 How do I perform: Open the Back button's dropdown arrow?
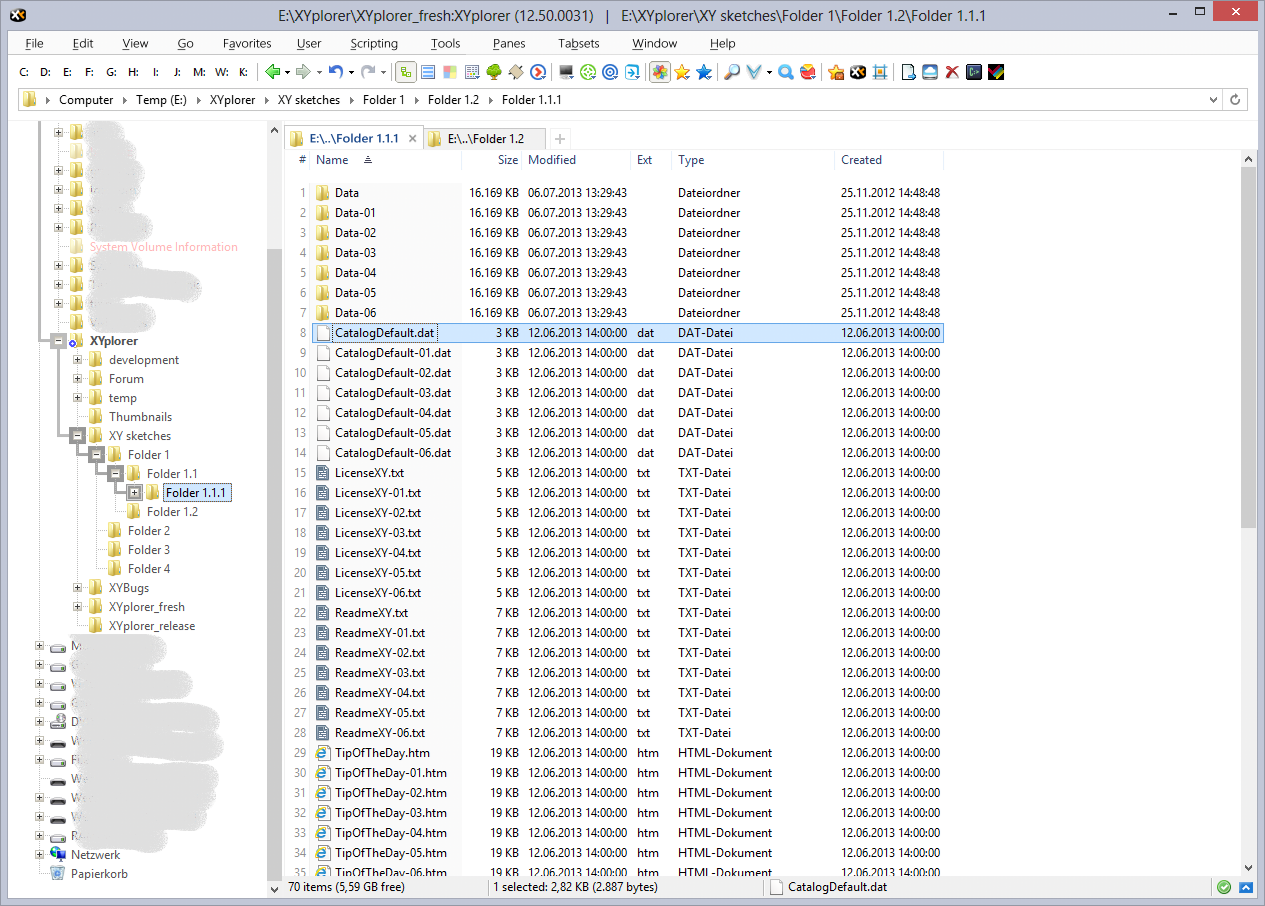[x=287, y=72]
